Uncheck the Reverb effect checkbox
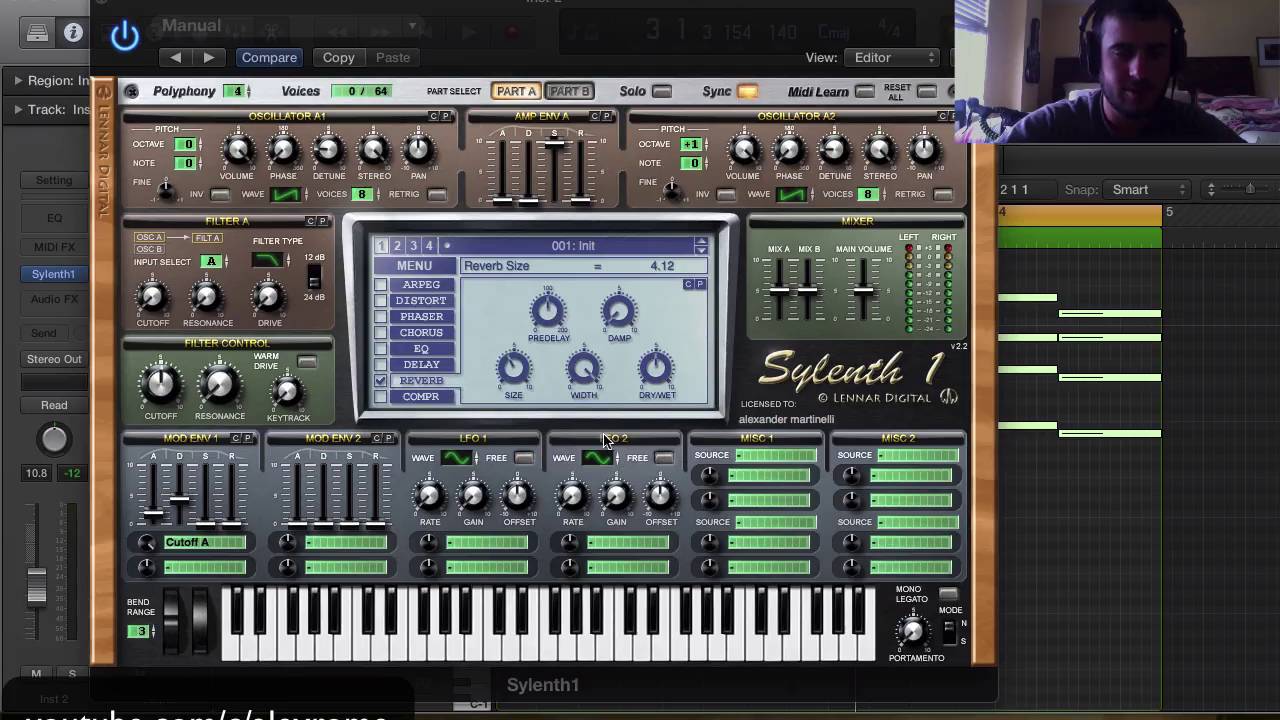Viewport: 1280px width, 720px height. (x=380, y=381)
